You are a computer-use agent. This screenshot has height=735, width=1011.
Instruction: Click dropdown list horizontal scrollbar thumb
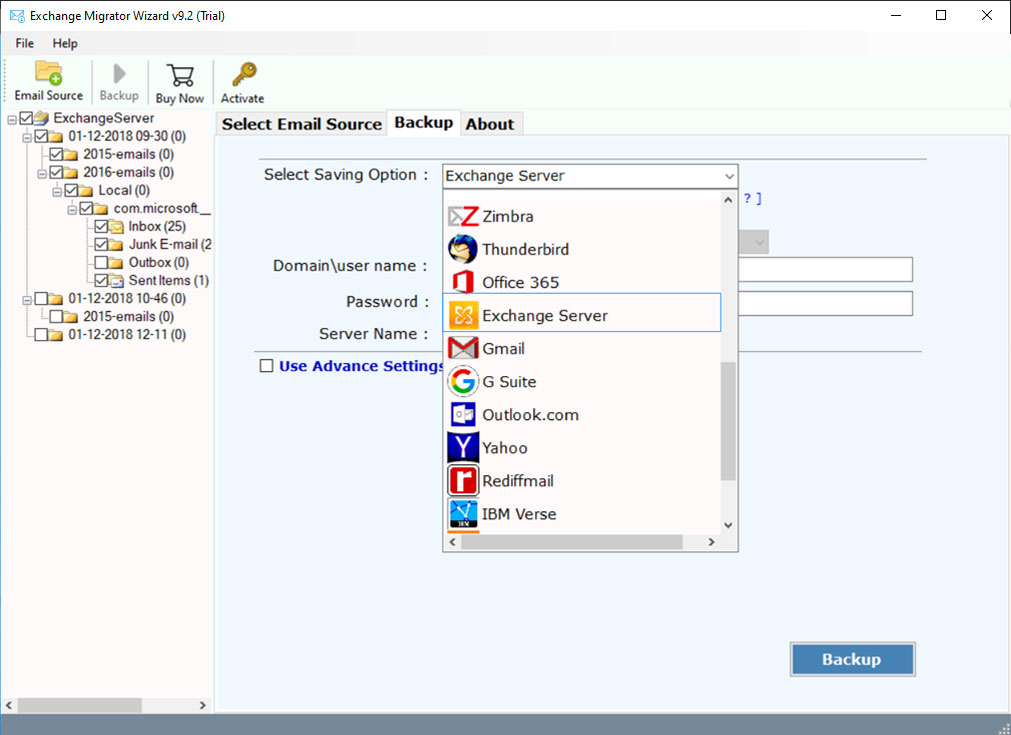[571, 542]
